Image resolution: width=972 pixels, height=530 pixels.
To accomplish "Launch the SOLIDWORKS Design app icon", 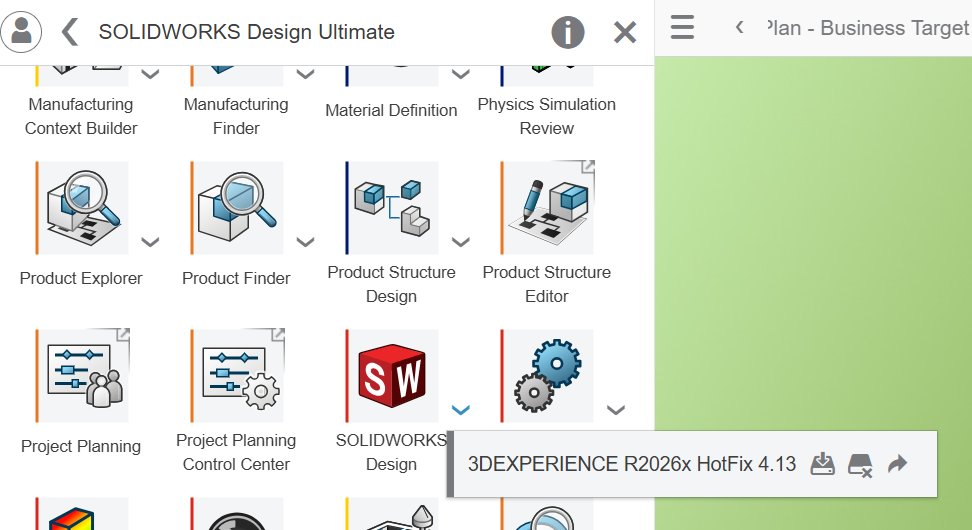I will click(392, 376).
